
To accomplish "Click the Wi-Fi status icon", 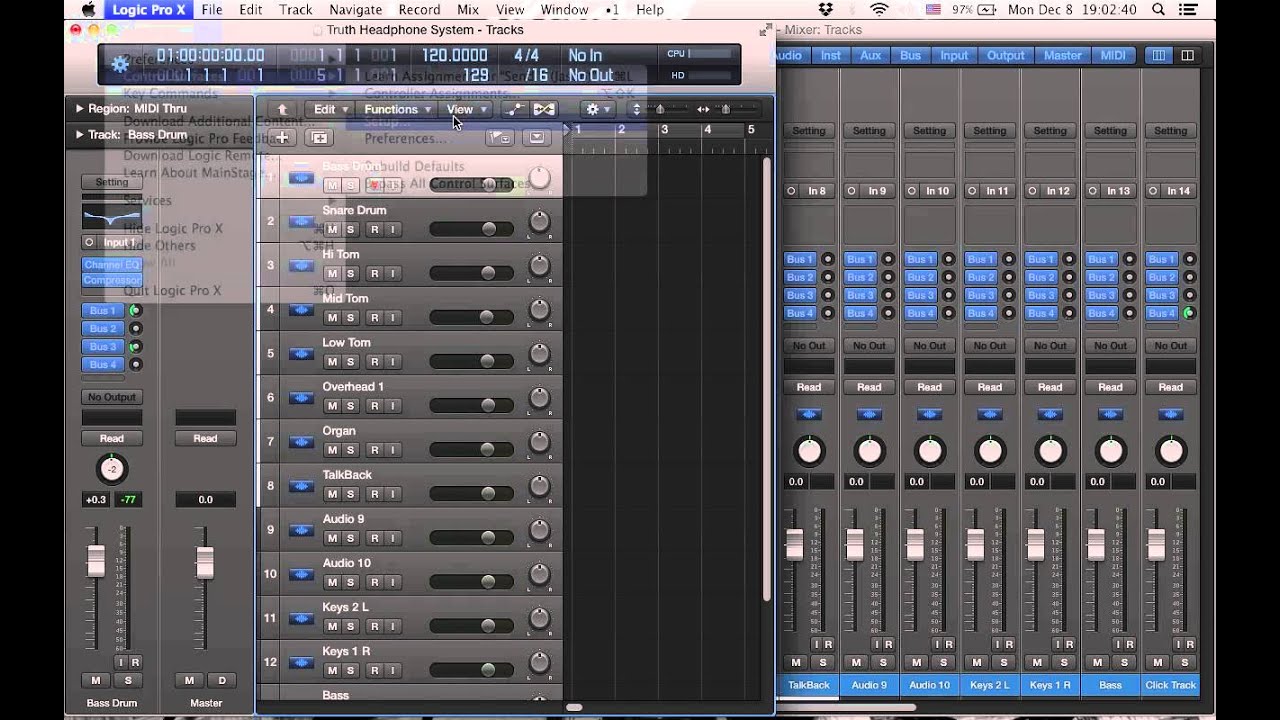I will 879,10.
